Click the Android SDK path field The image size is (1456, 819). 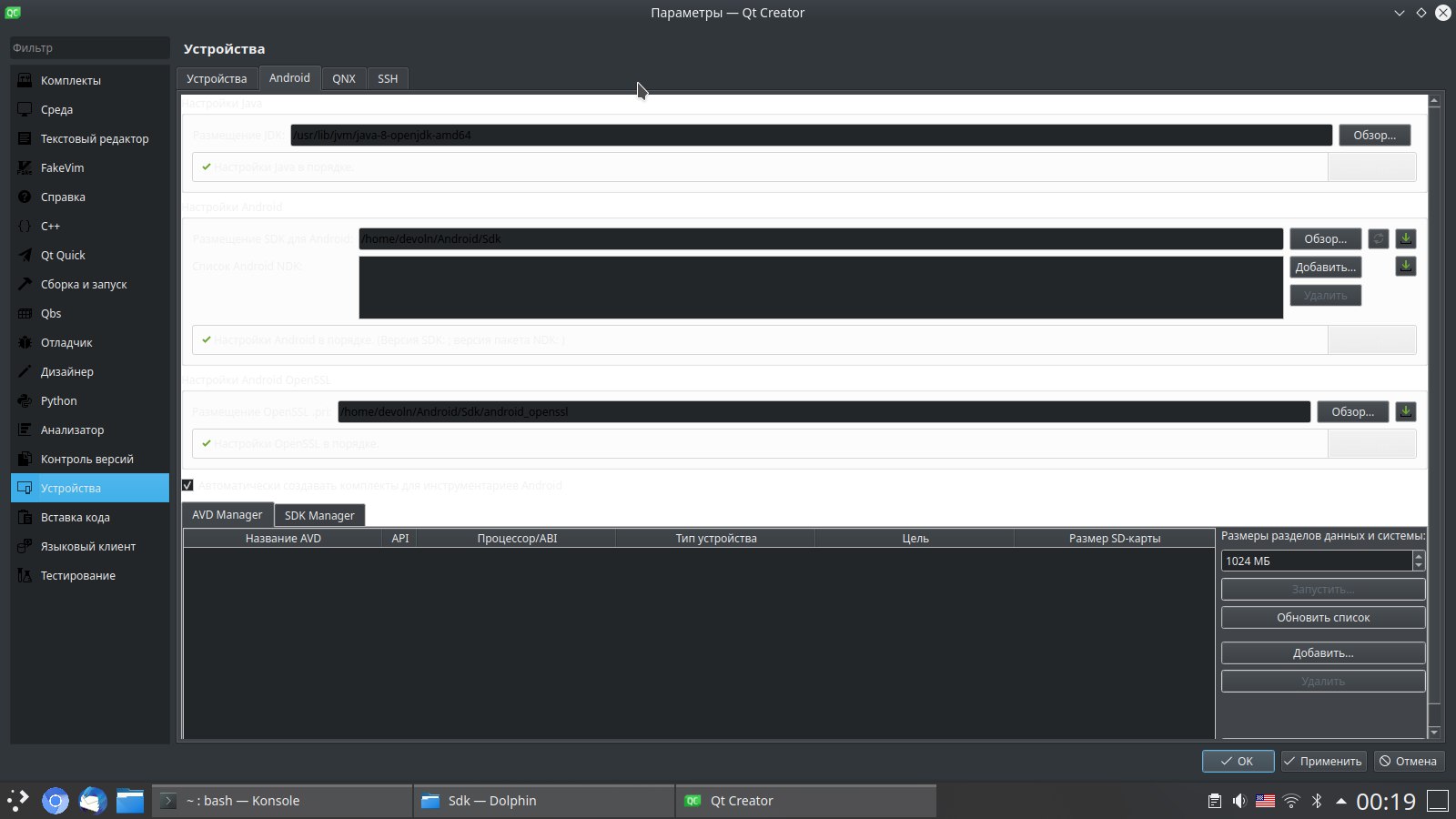(x=821, y=238)
